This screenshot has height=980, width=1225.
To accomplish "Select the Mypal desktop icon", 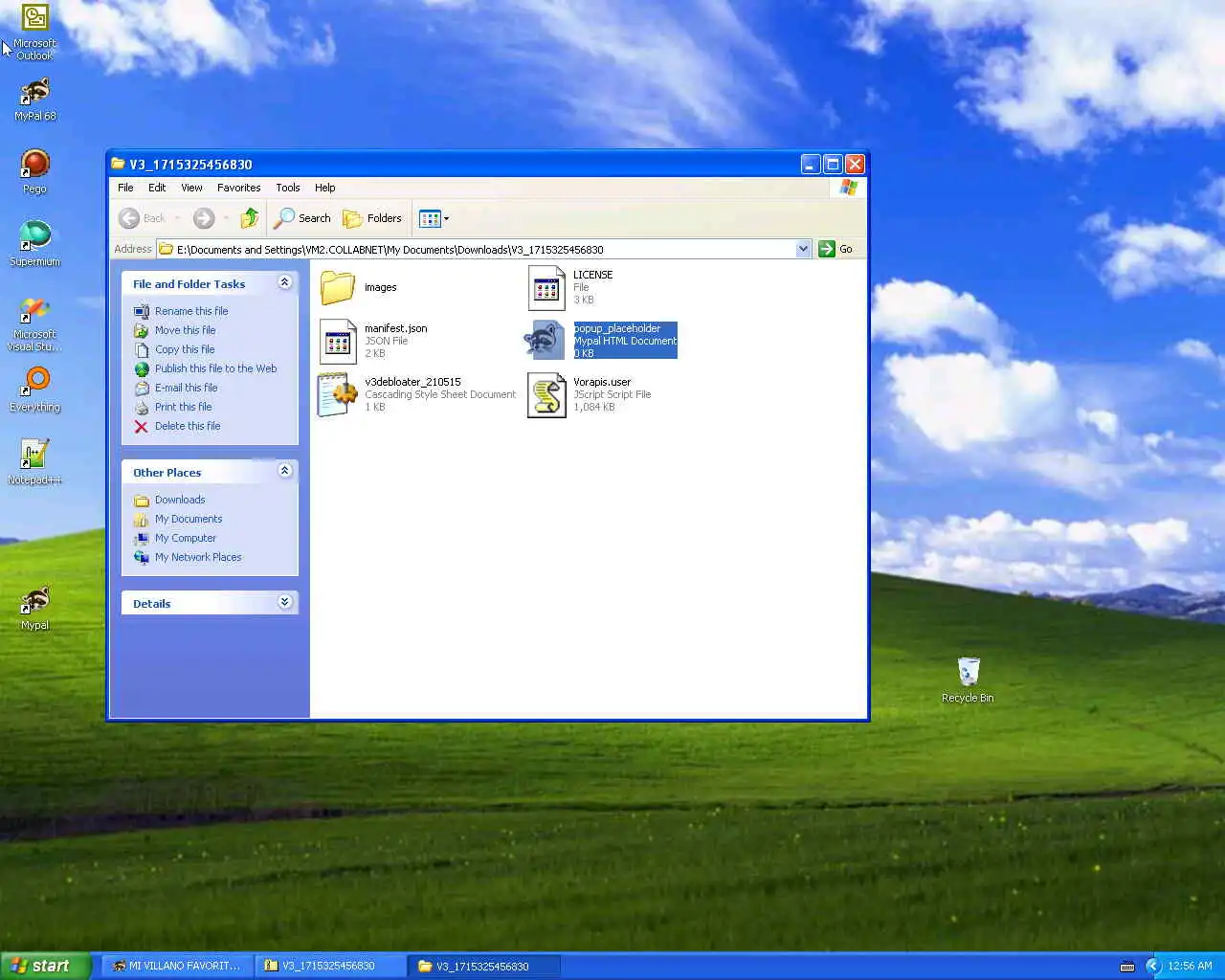I will [34, 609].
